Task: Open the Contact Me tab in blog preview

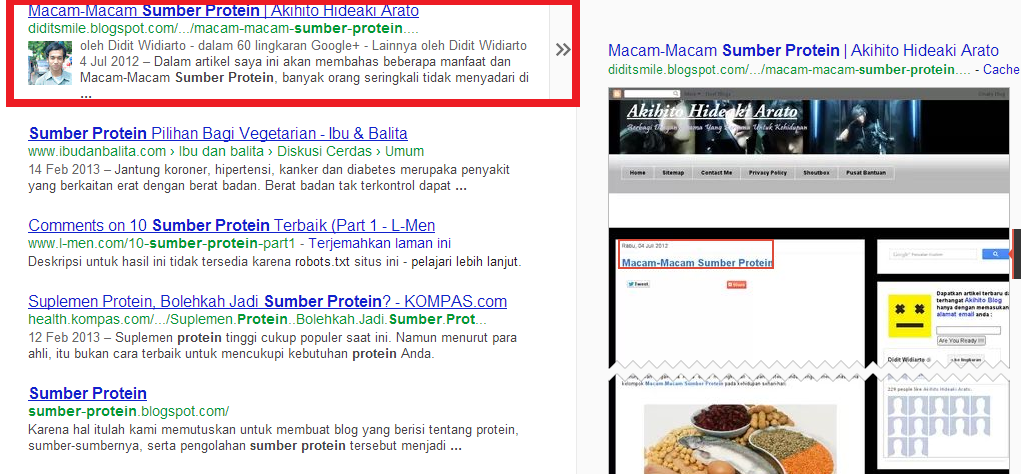Action: point(716,173)
